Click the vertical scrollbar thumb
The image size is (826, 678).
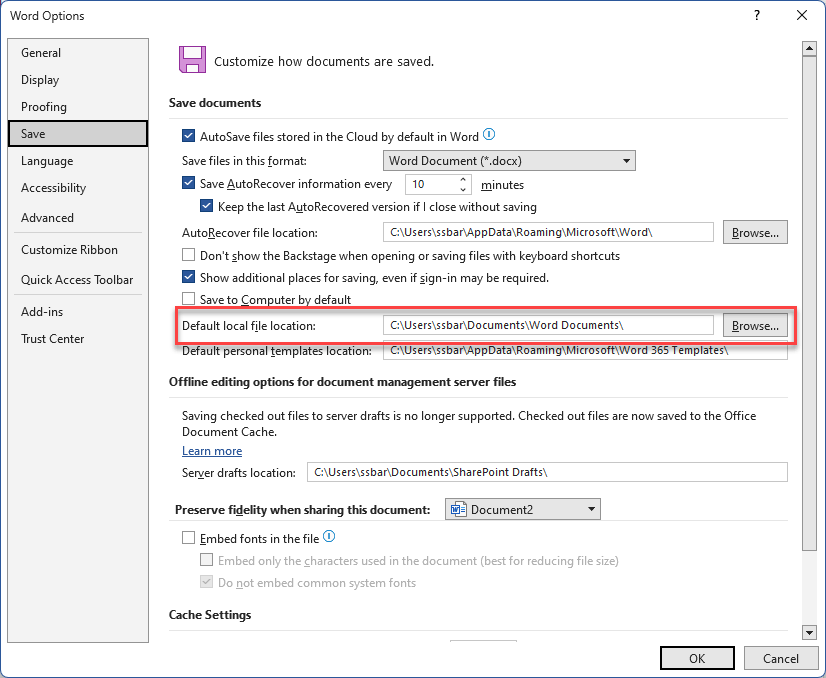809,304
